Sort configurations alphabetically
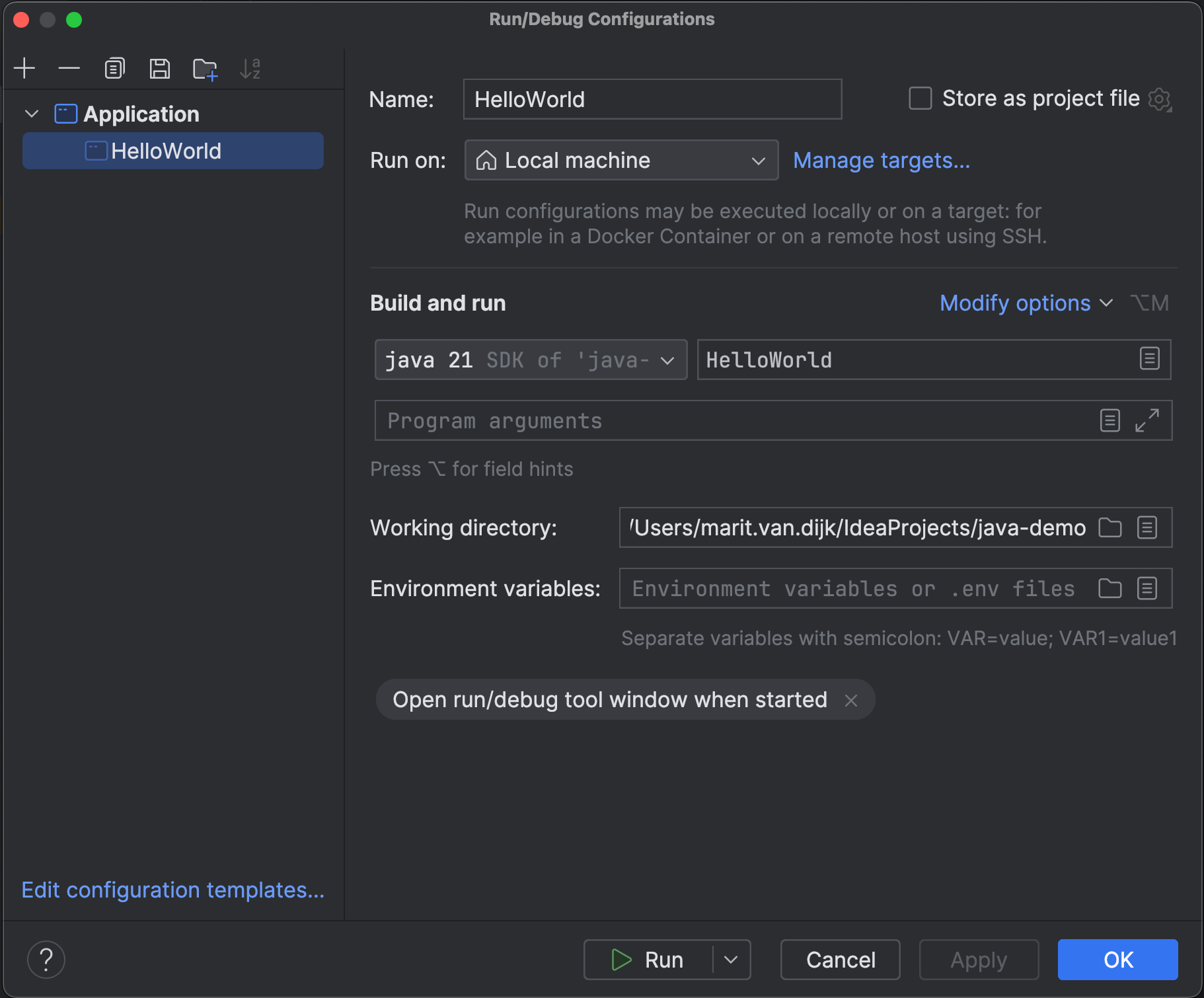1204x998 pixels. 250,68
